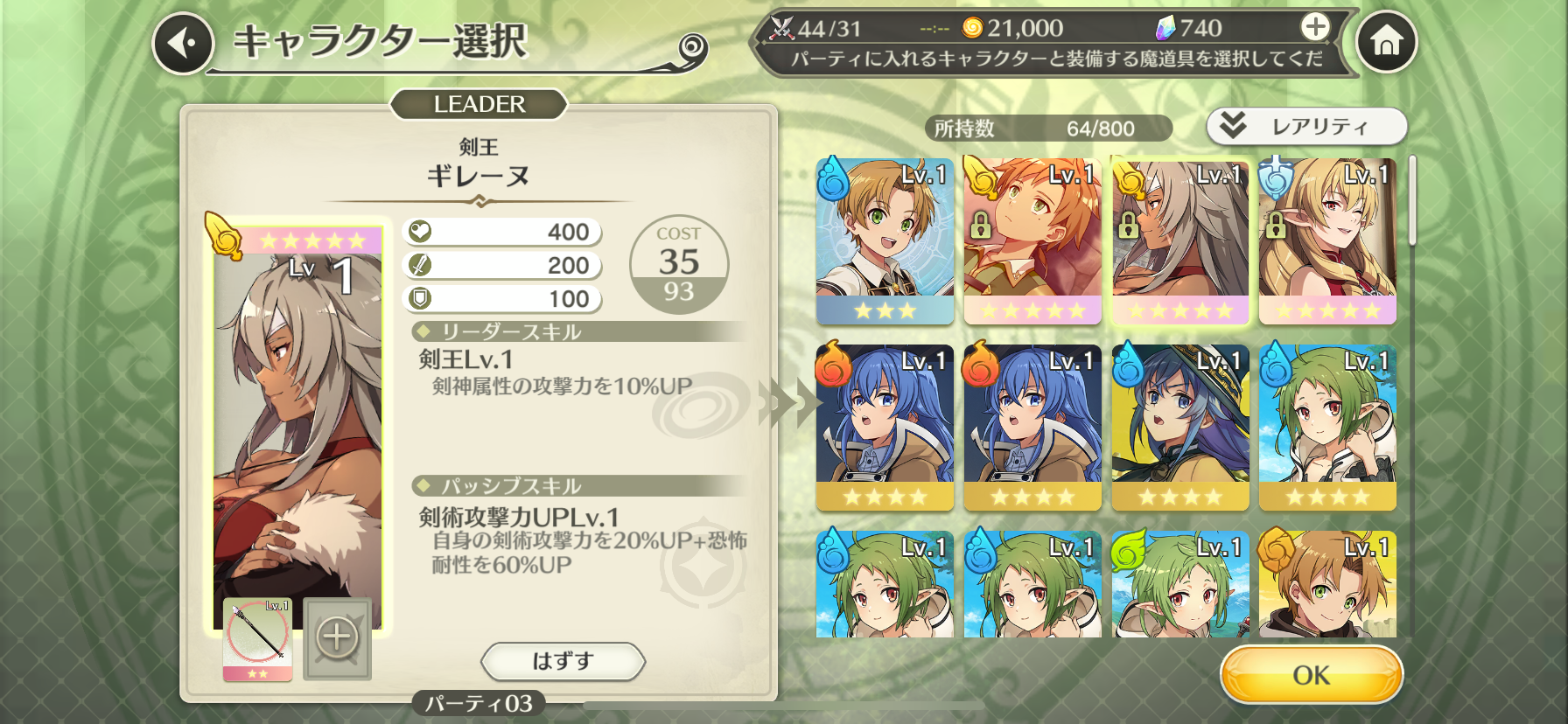Select the パーティ03 tab
This screenshot has width=1568, height=724.
point(479,703)
